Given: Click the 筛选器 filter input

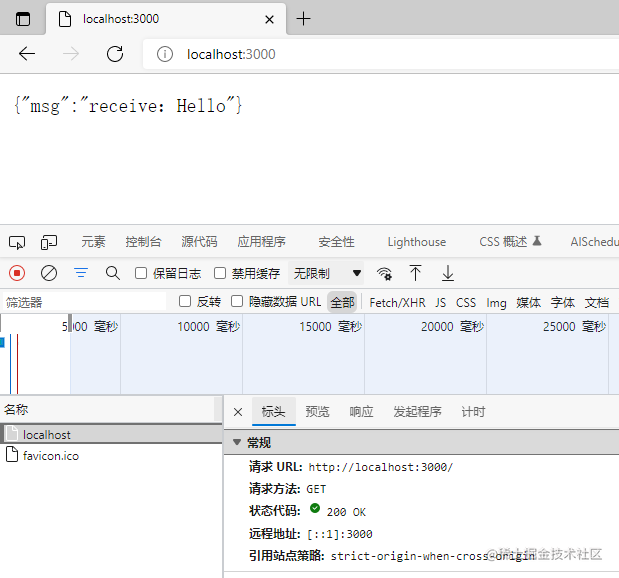Looking at the screenshot, I should 84,302.
